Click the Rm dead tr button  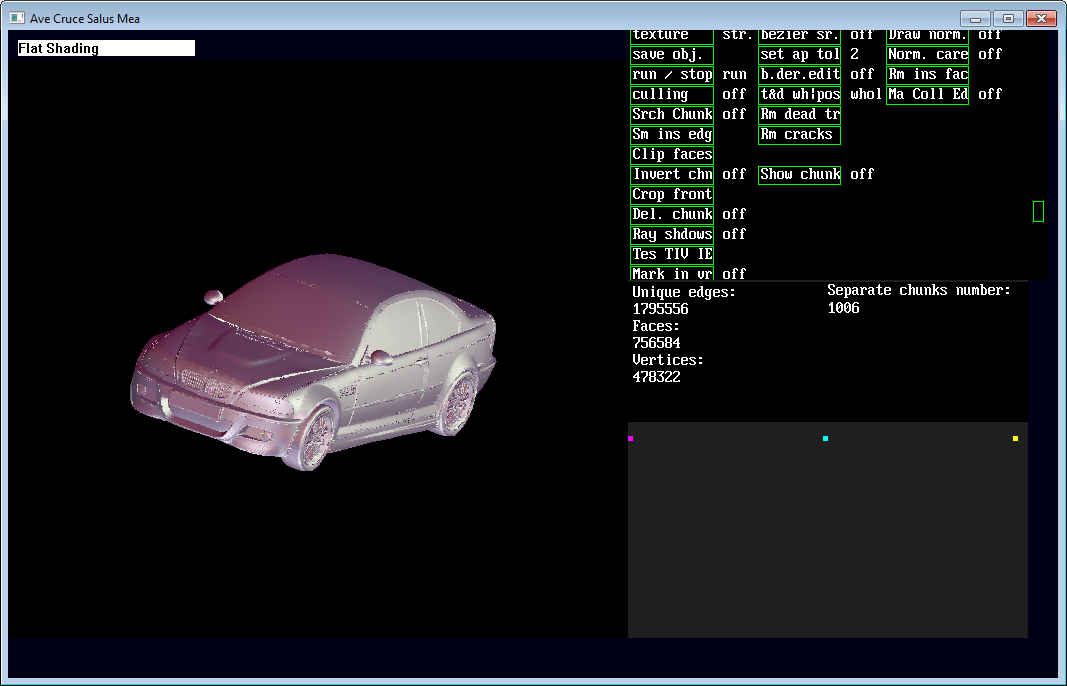[799, 114]
